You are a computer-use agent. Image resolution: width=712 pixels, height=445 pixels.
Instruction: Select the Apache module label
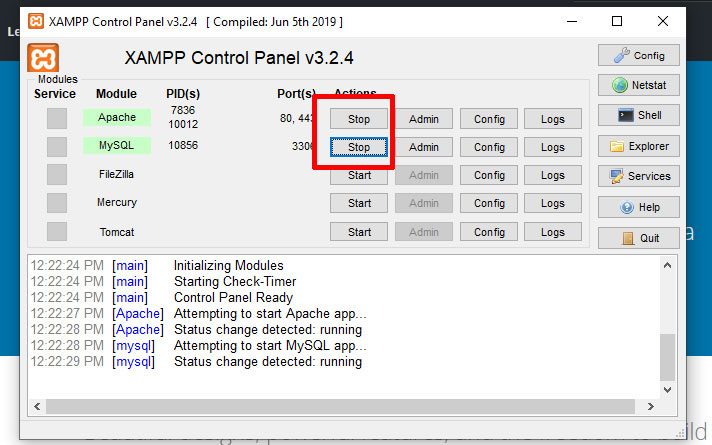[117, 117]
